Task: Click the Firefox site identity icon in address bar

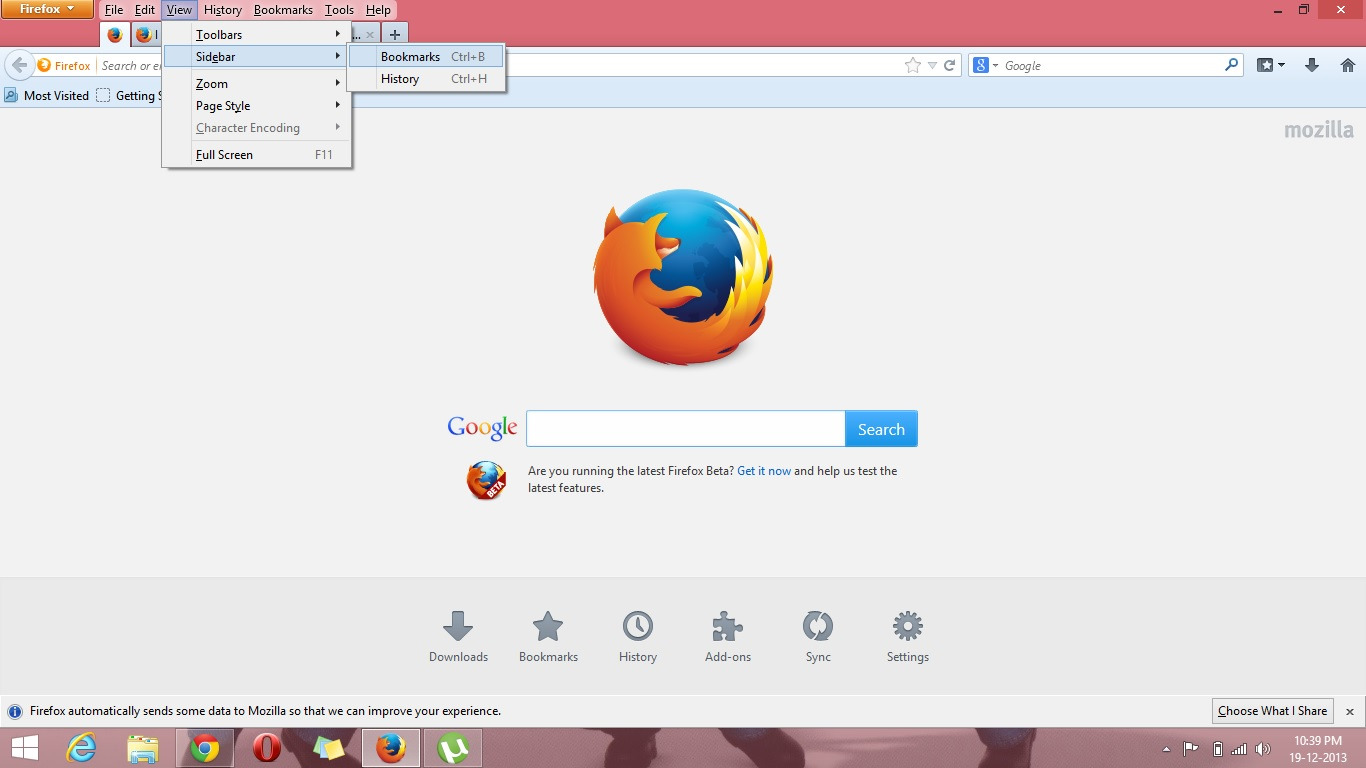Action: (64, 66)
